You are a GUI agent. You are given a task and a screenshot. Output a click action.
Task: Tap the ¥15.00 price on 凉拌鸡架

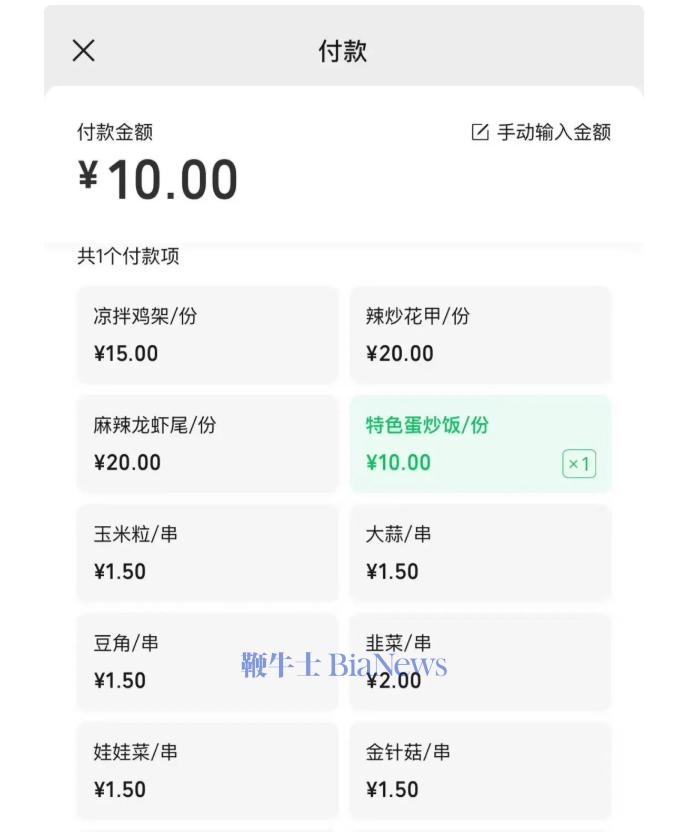126,353
